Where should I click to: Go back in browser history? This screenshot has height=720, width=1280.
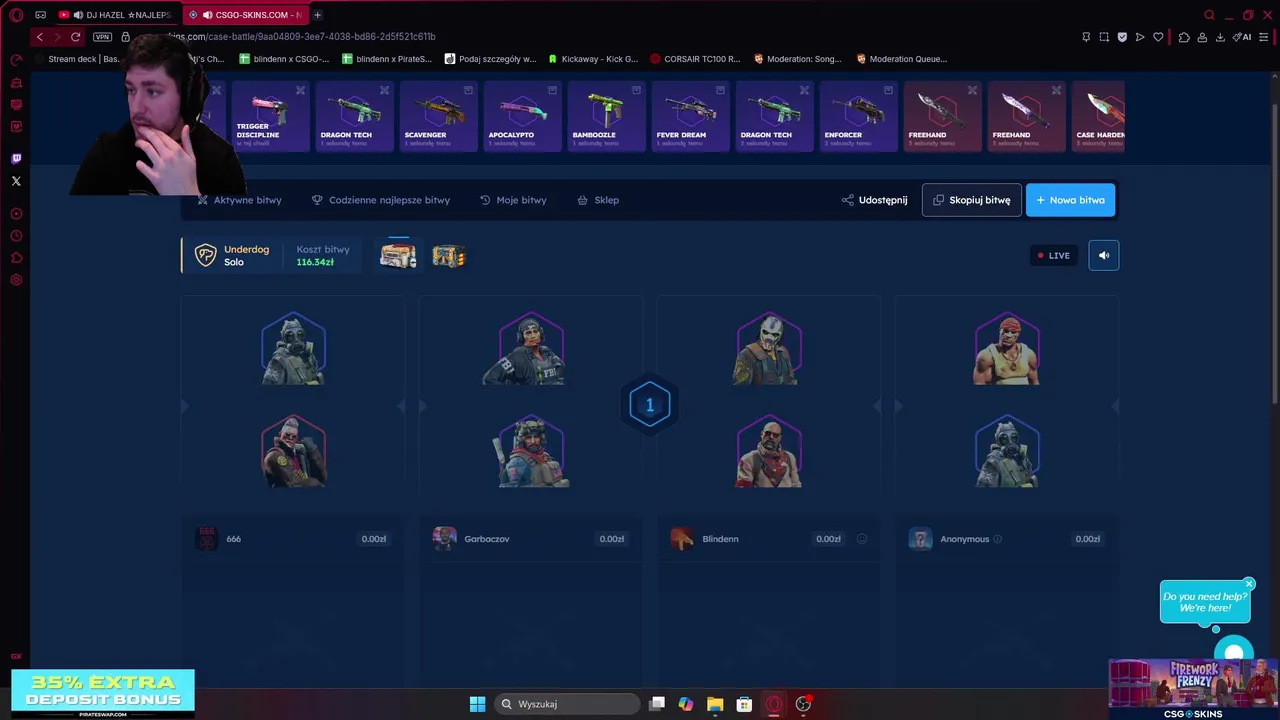tap(39, 37)
